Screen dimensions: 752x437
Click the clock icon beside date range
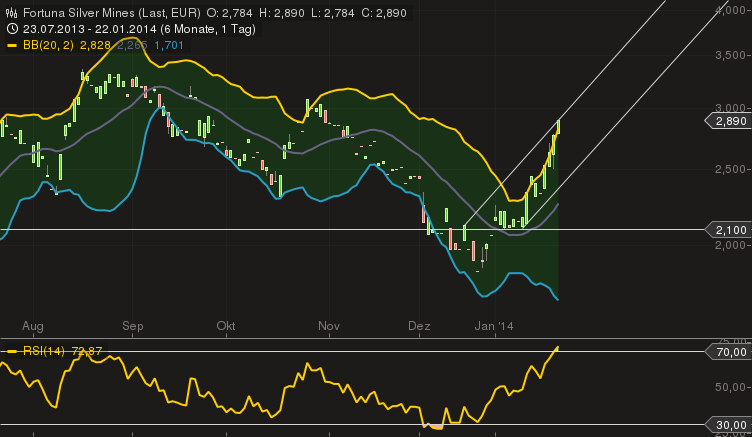(x=11, y=30)
